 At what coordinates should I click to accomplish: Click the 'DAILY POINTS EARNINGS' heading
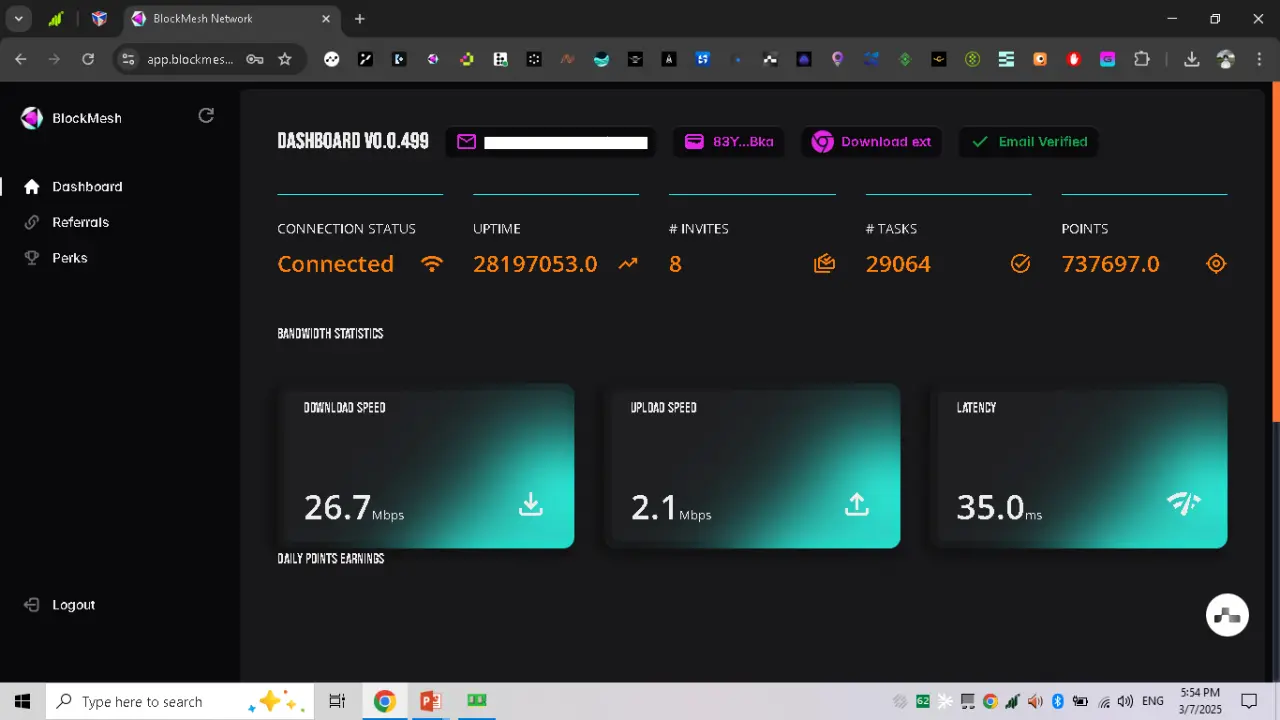point(331,558)
